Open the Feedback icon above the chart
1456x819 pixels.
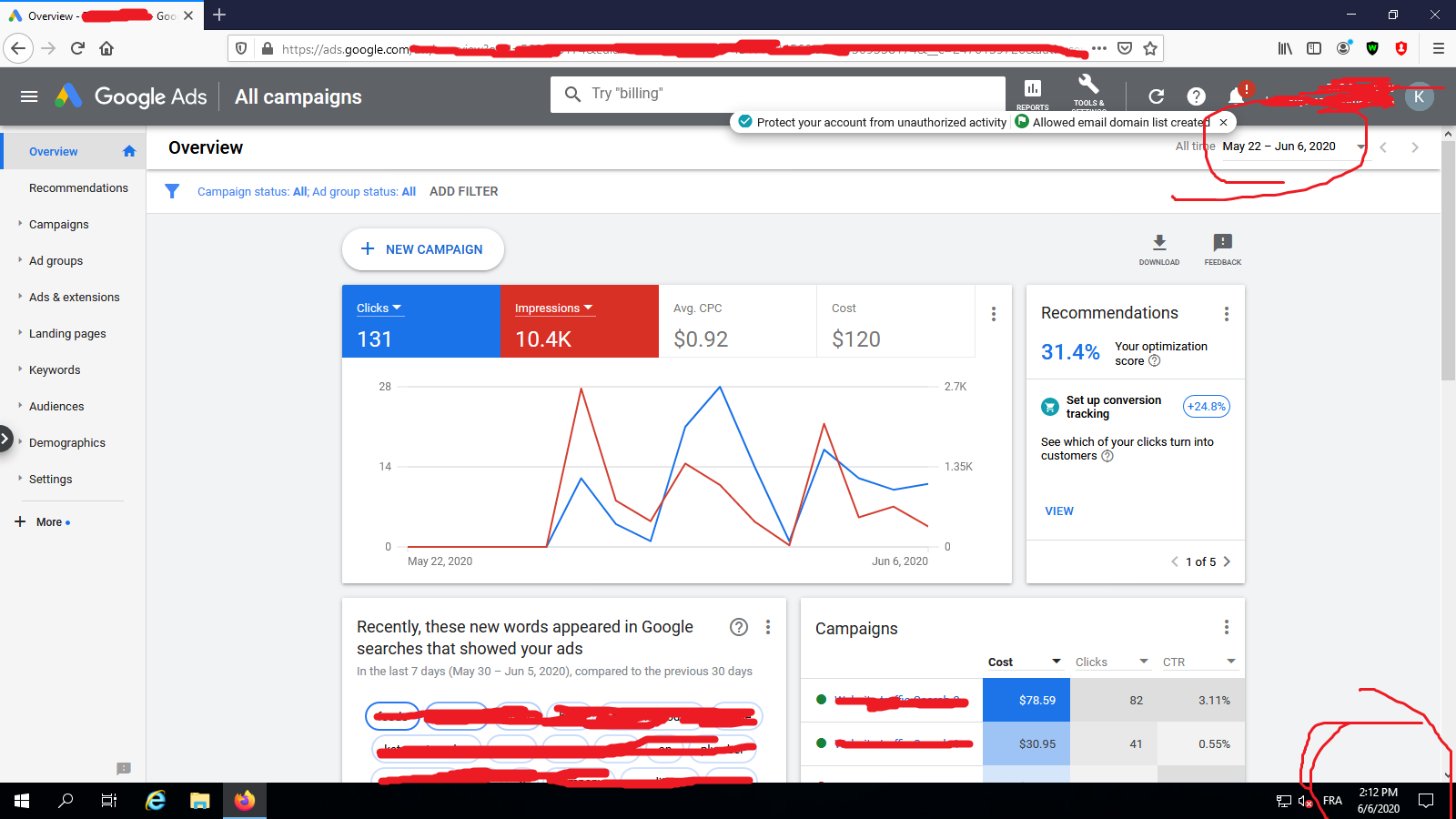click(1223, 248)
